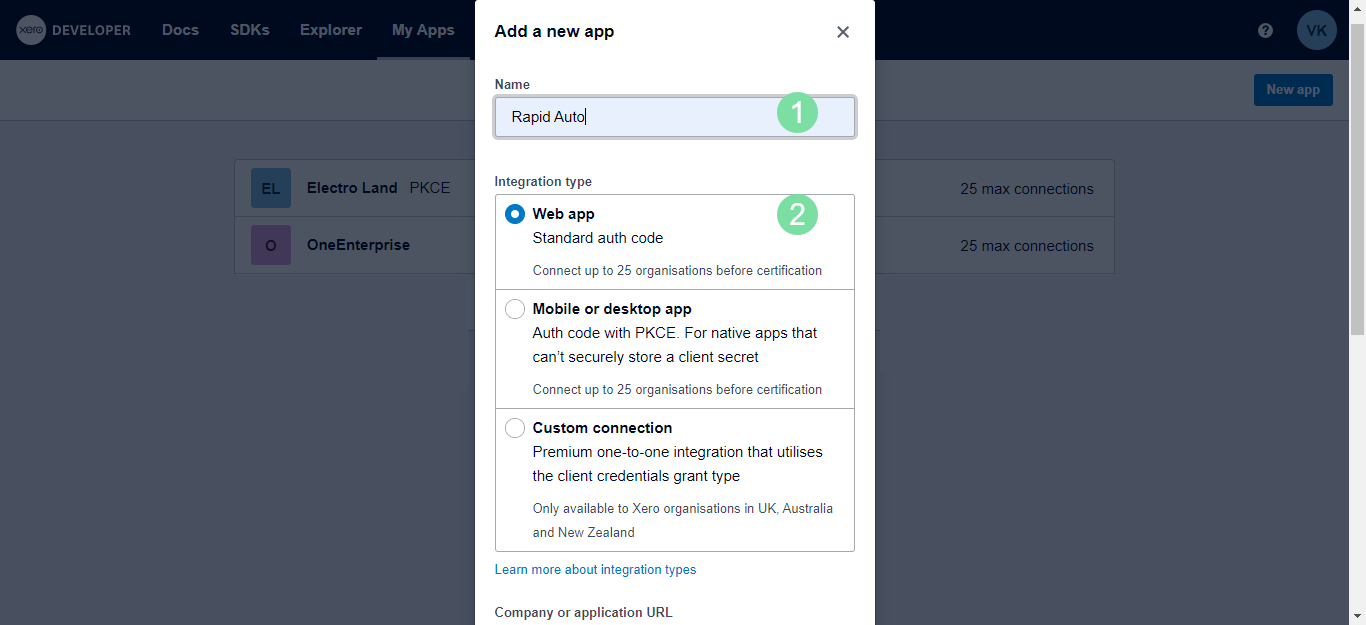Click the OneEnterprise O app icon
This screenshot has height=625, width=1366.
tap(271, 245)
